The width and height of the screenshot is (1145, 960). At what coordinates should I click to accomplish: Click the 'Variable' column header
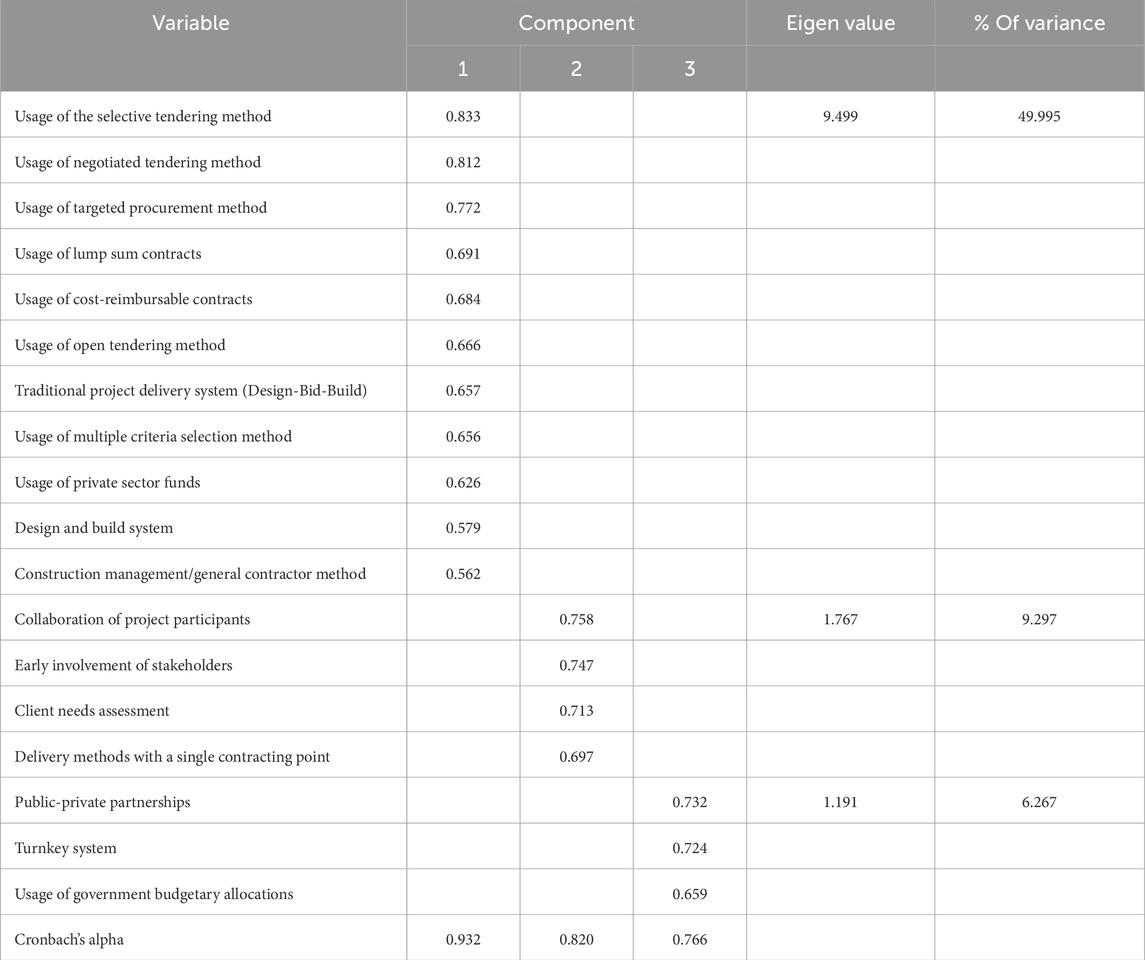191,23
